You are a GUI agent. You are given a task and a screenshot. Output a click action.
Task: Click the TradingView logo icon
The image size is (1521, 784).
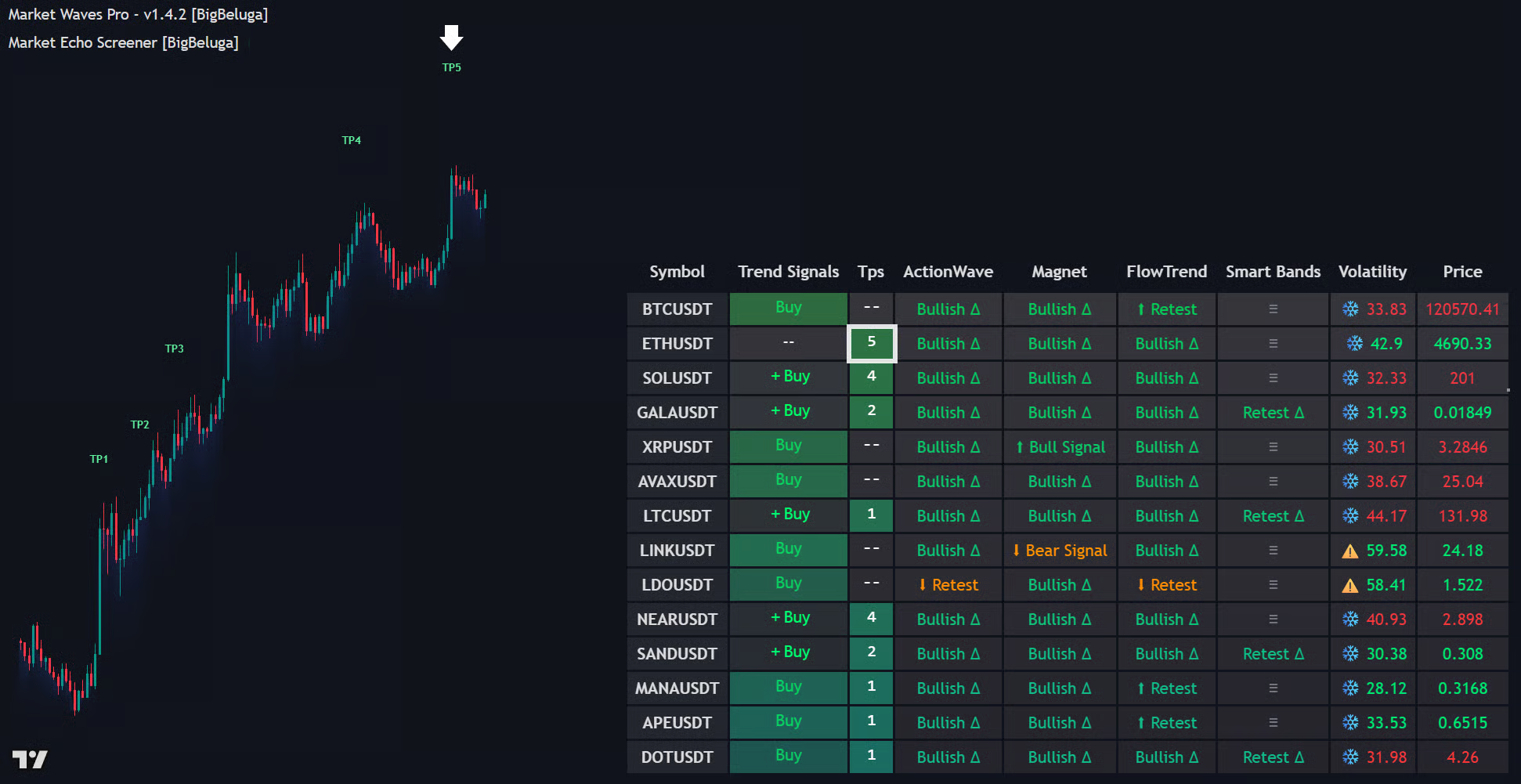(x=30, y=759)
